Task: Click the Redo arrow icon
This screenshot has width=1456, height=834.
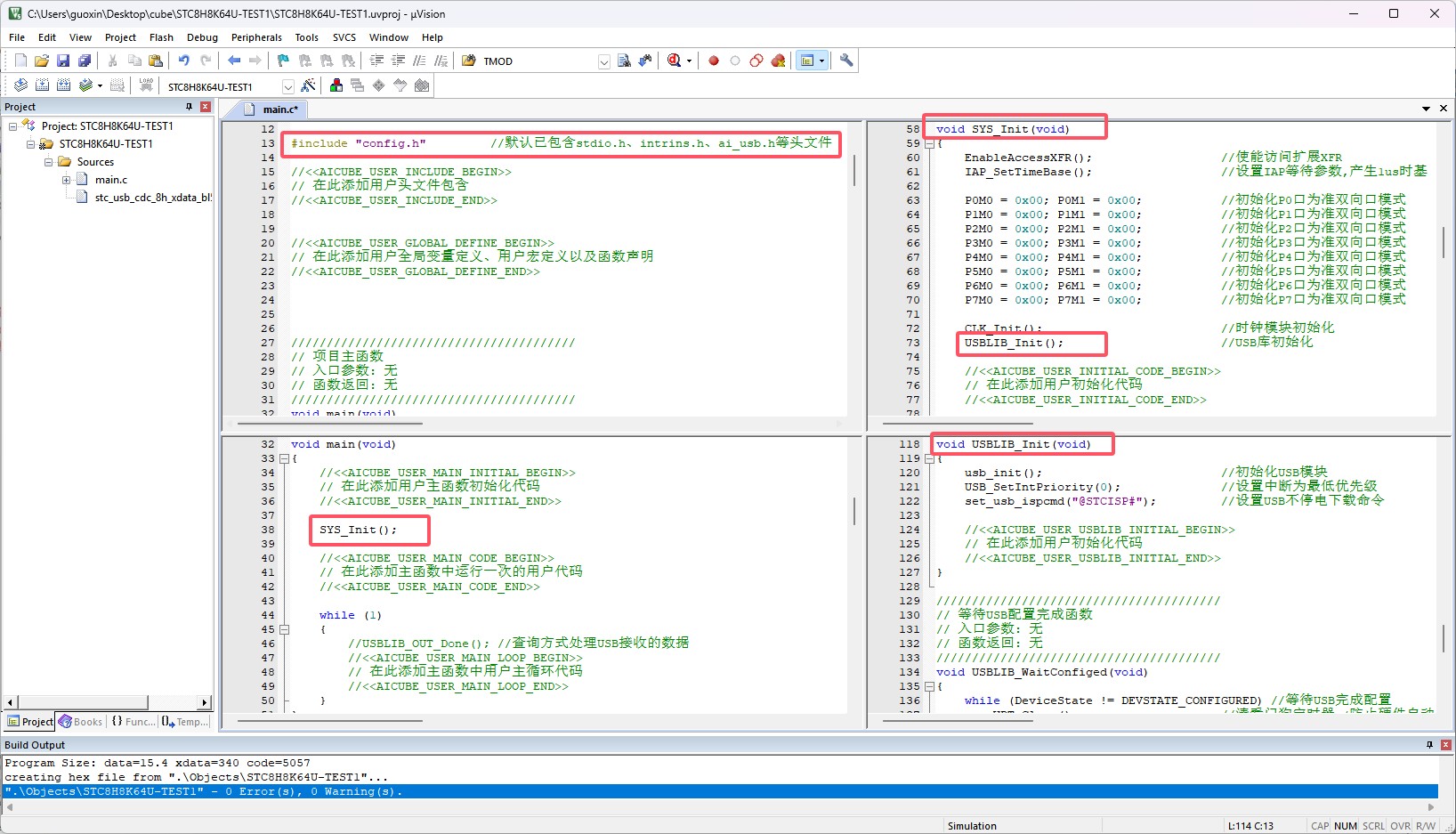Action: 206,61
